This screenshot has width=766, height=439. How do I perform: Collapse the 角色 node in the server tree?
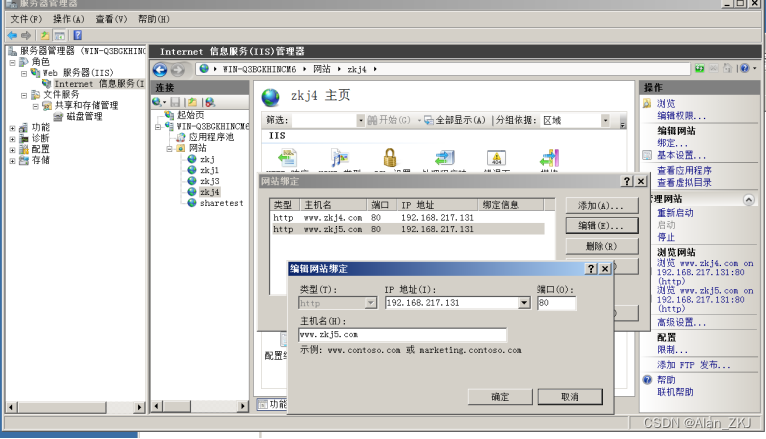(12, 62)
